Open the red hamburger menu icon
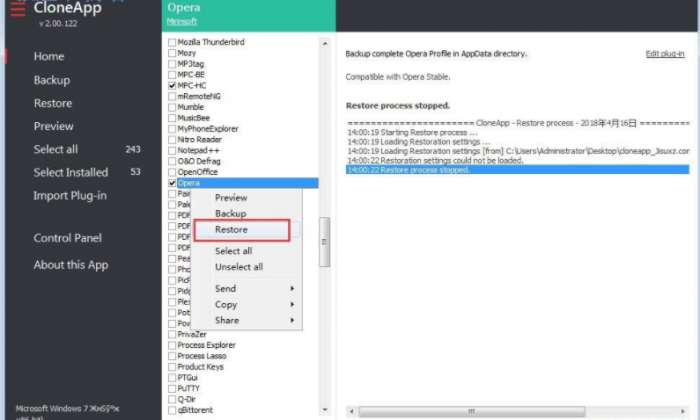This screenshot has width=700, height=420. 18,9
